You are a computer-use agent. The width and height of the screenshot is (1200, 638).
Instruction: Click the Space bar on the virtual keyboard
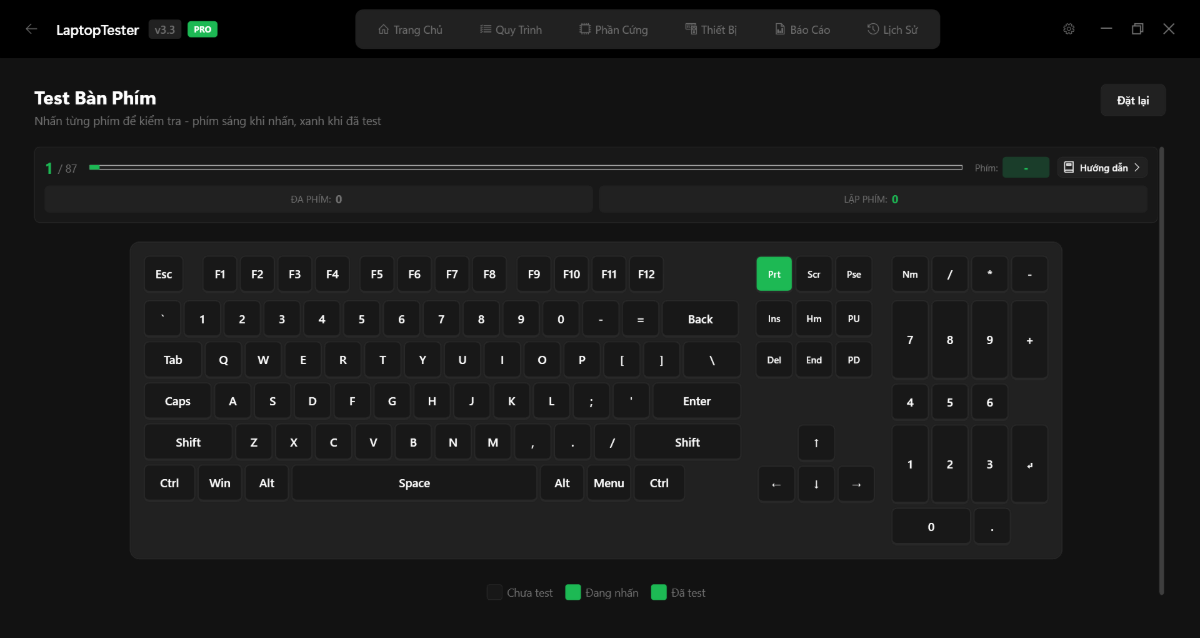click(x=413, y=482)
